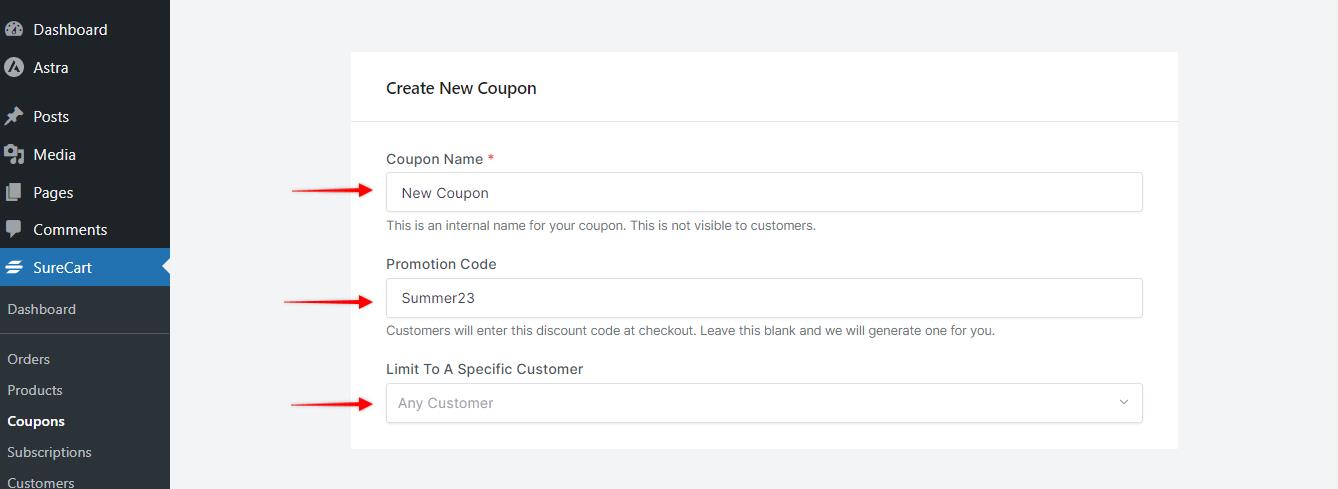Open the SureCart menu item
The width and height of the screenshot is (1338, 489).
click(85, 267)
